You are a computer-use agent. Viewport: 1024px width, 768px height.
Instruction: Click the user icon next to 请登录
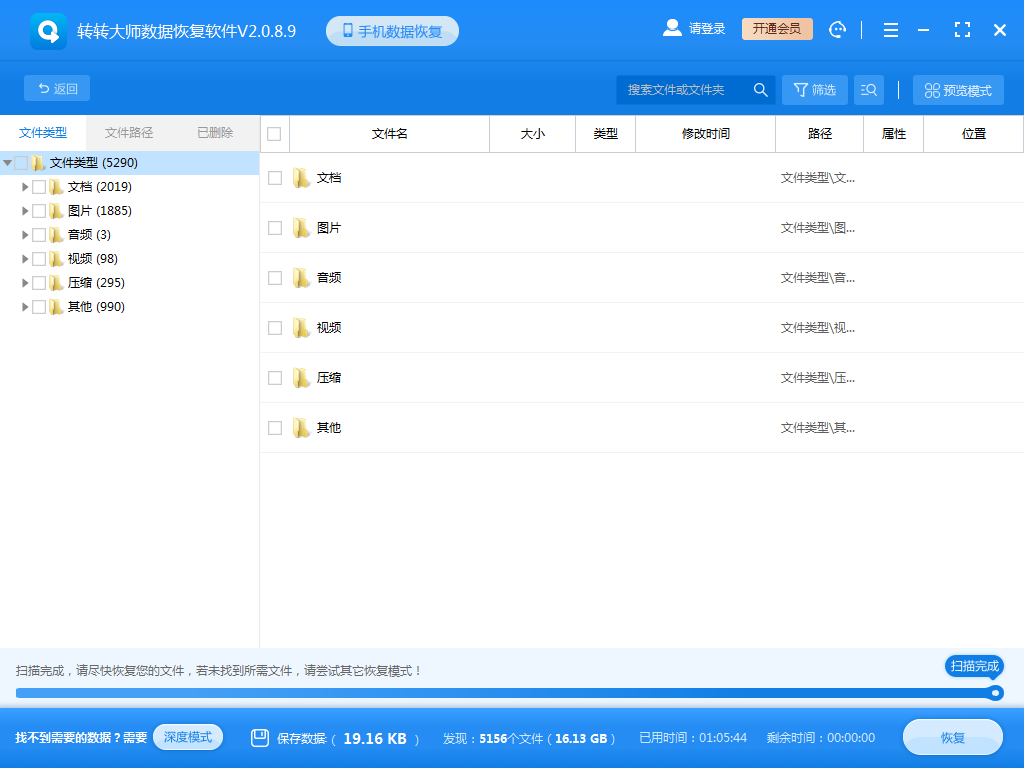tap(672, 28)
